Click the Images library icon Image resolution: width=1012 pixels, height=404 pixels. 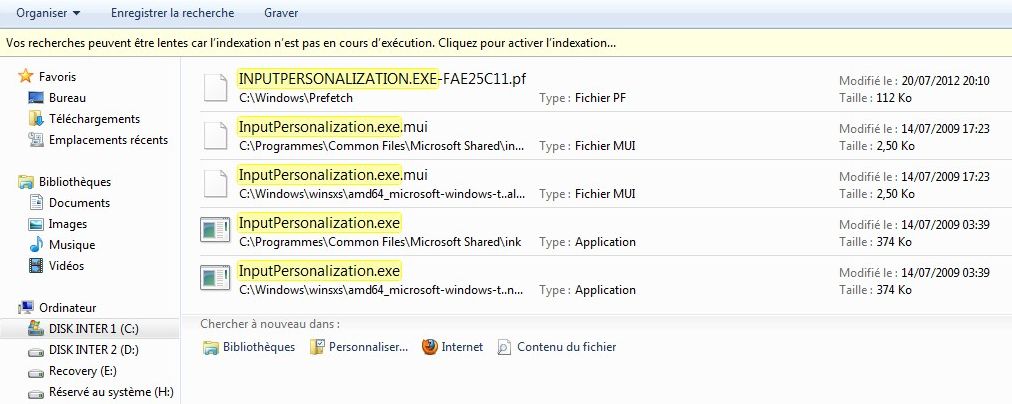coord(36,224)
